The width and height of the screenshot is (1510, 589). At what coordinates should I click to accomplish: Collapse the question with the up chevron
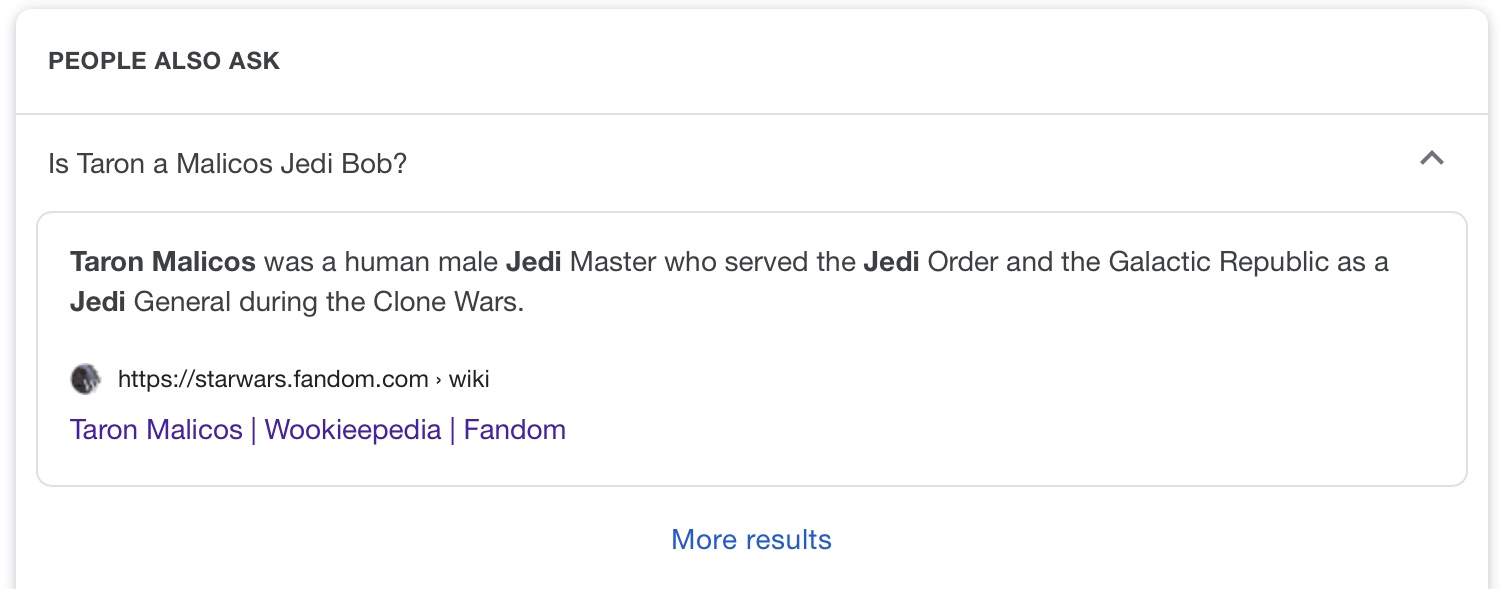point(1432,159)
